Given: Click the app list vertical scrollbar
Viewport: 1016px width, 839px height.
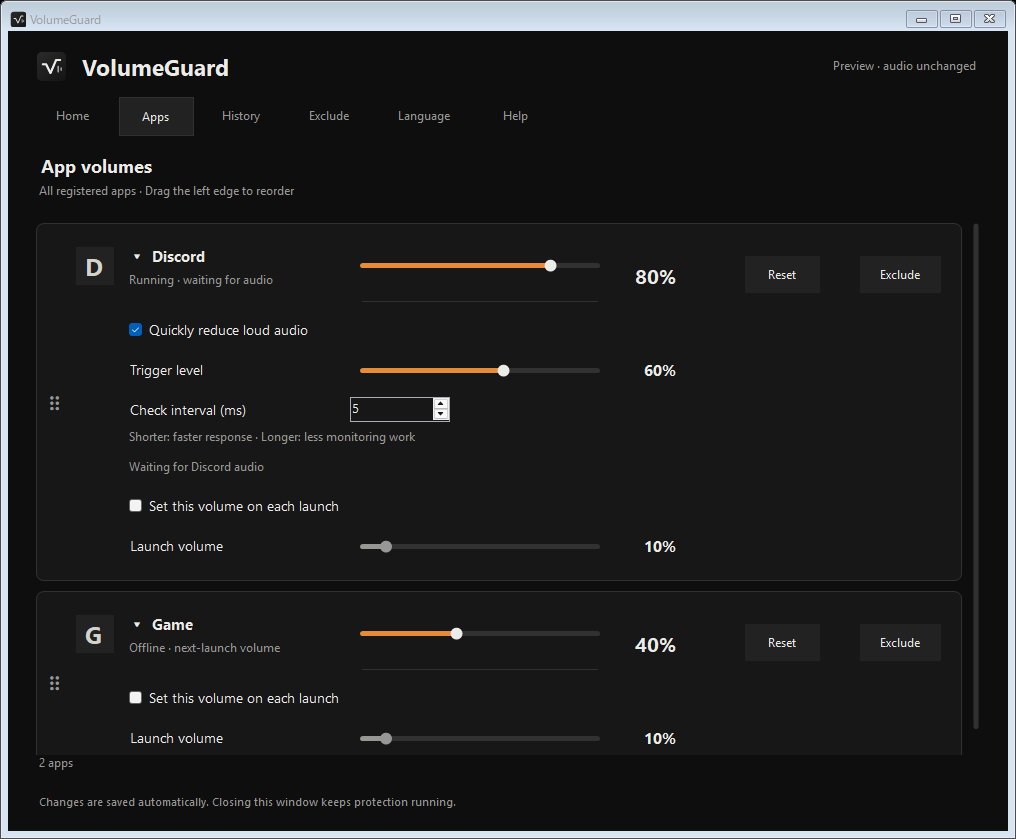Looking at the screenshot, I should [975, 476].
